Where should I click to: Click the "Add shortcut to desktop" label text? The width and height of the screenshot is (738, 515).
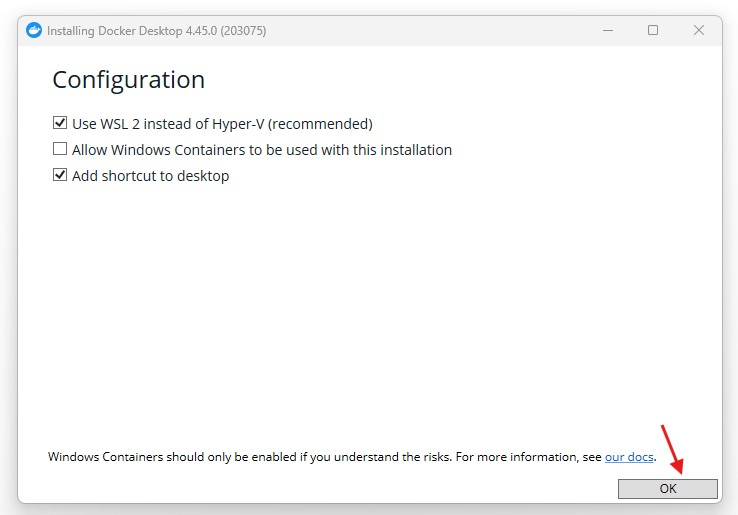[151, 176]
